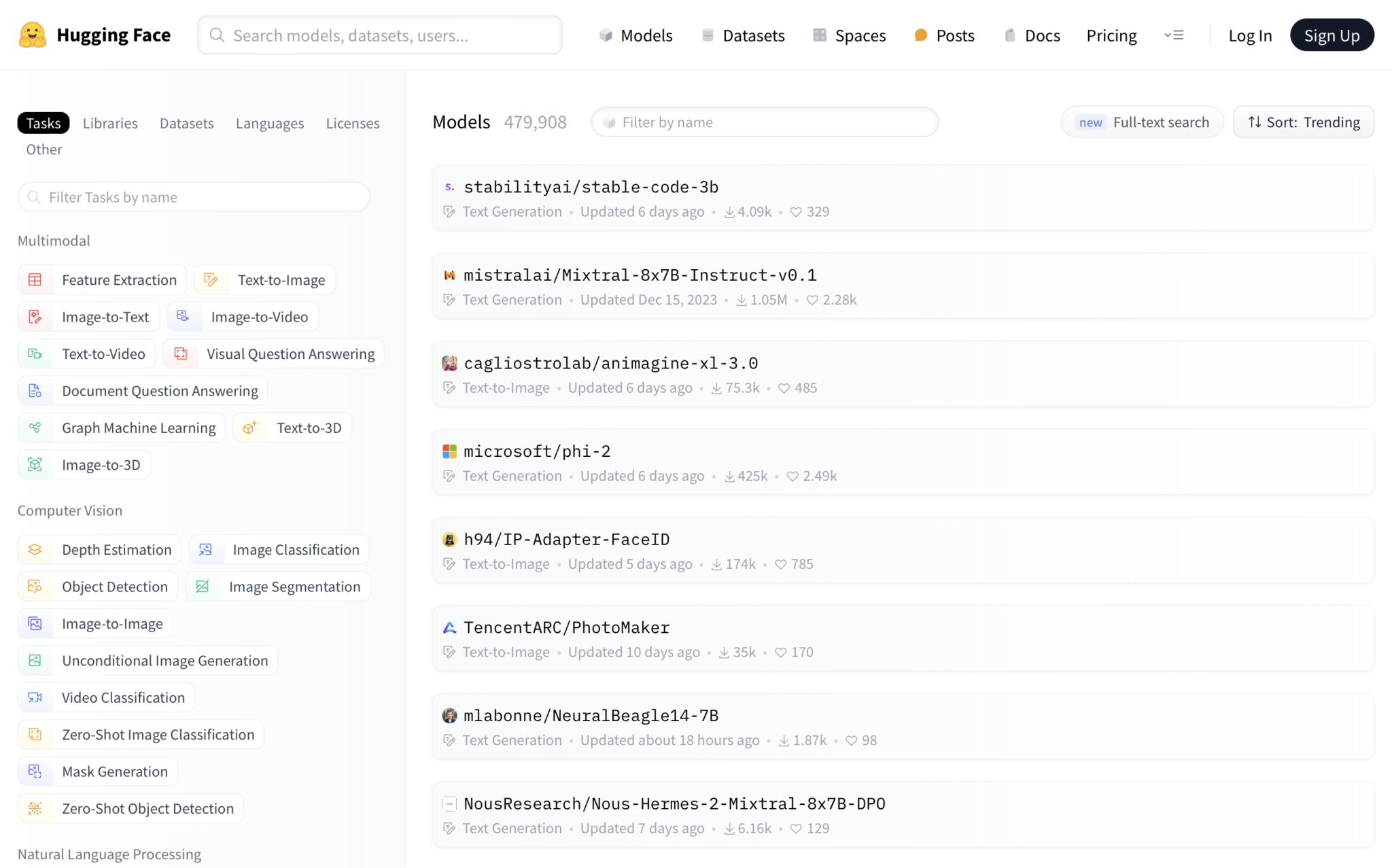Click the Zero-Shot Object Detection icon
The width and height of the screenshot is (1392, 868).
click(35, 809)
